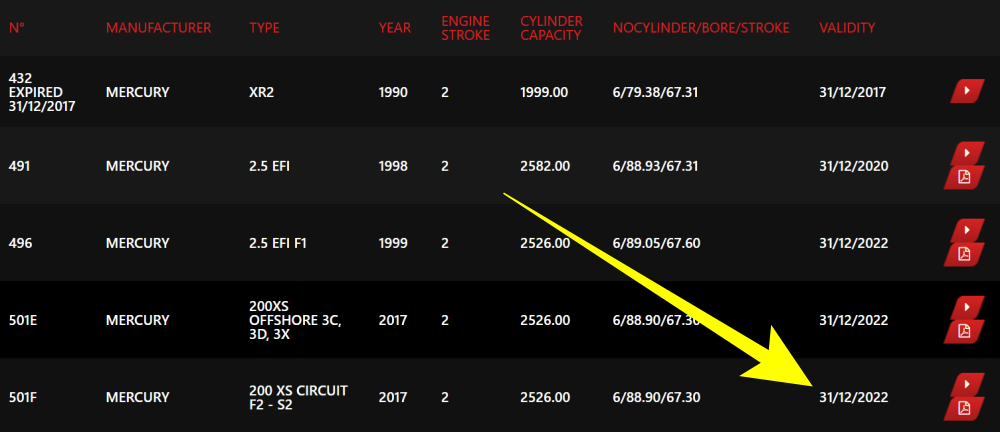Screen dimensions: 1000x432
Task: Click the MANUFACTURER column header
Action: click(159, 28)
